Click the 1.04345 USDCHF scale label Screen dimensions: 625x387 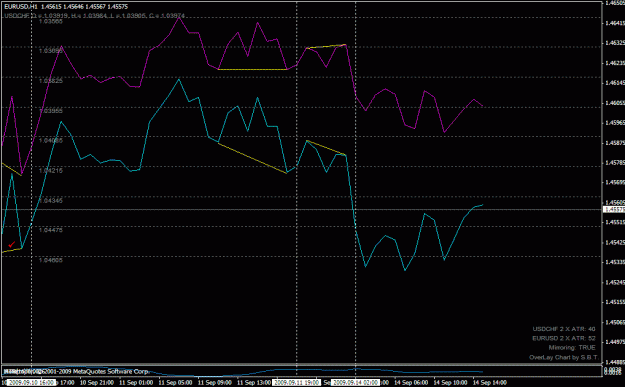(x=51, y=200)
